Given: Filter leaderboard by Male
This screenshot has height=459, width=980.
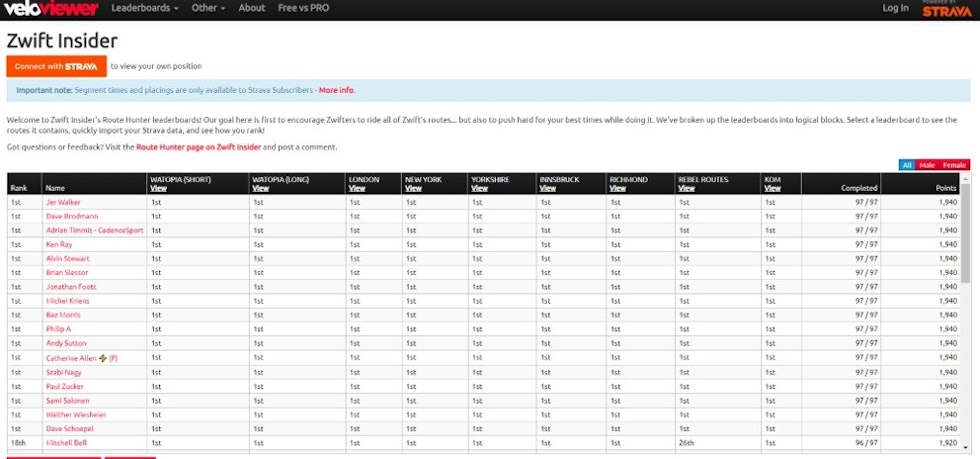Looking at the screenshot, I should click(927, 165).
